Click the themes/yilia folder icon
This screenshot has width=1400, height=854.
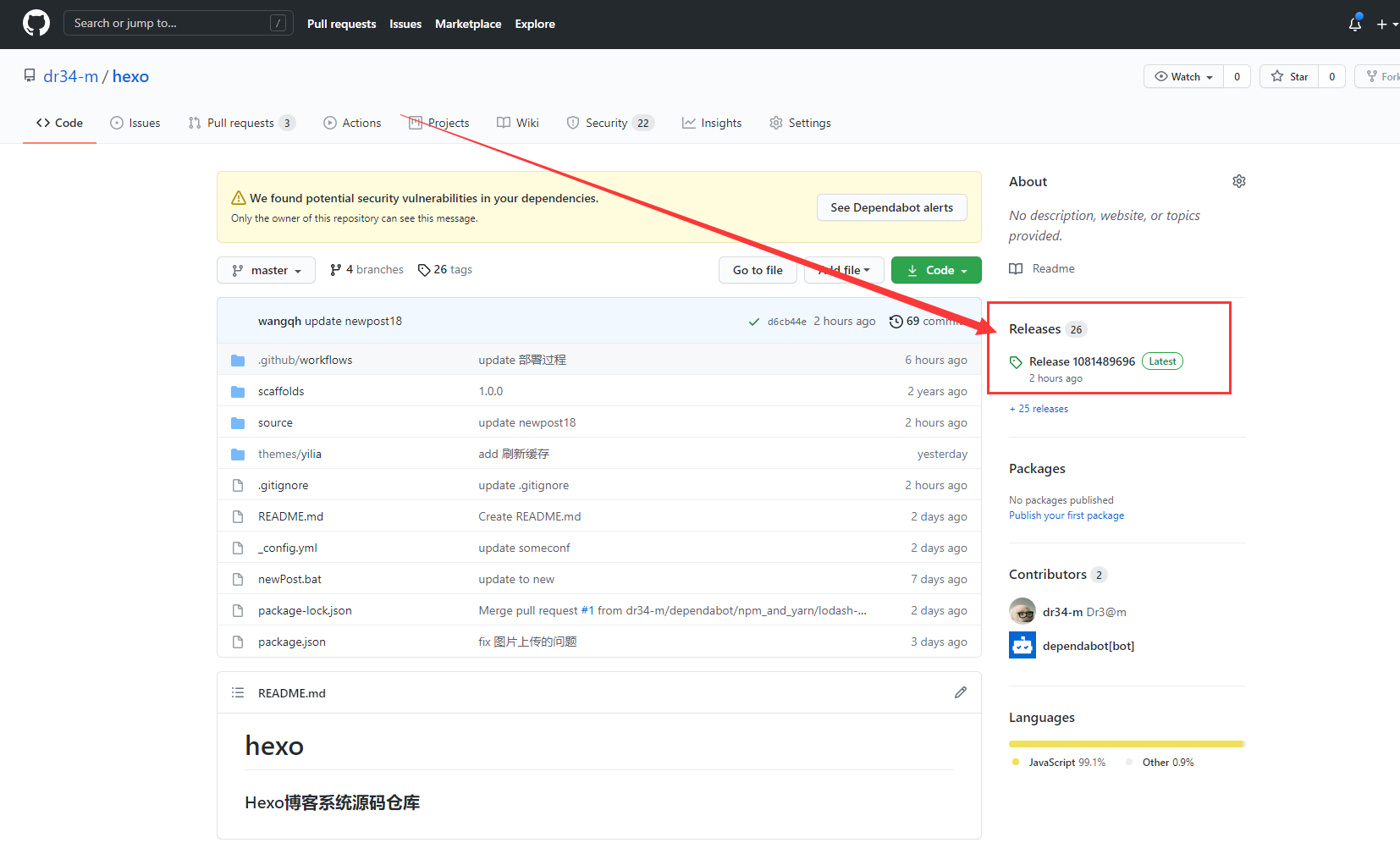coord(238,454)
